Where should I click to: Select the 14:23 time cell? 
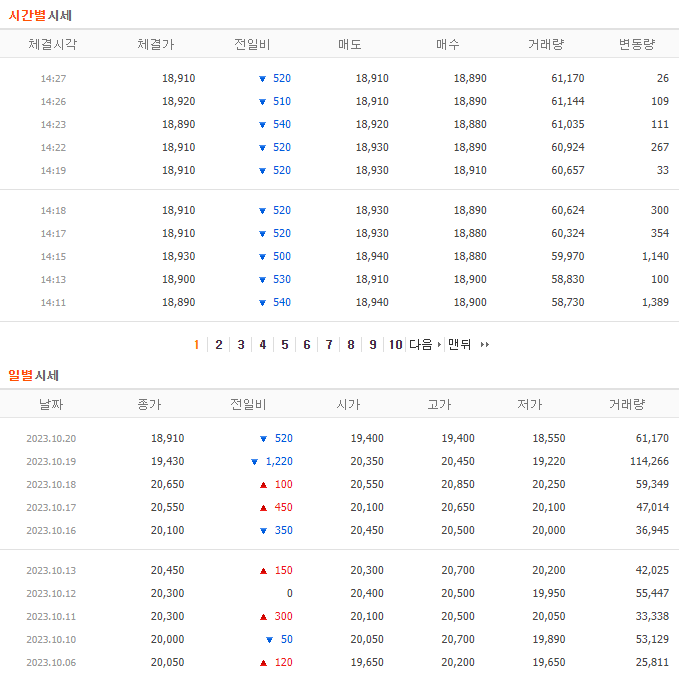click(x=53, y=124)
